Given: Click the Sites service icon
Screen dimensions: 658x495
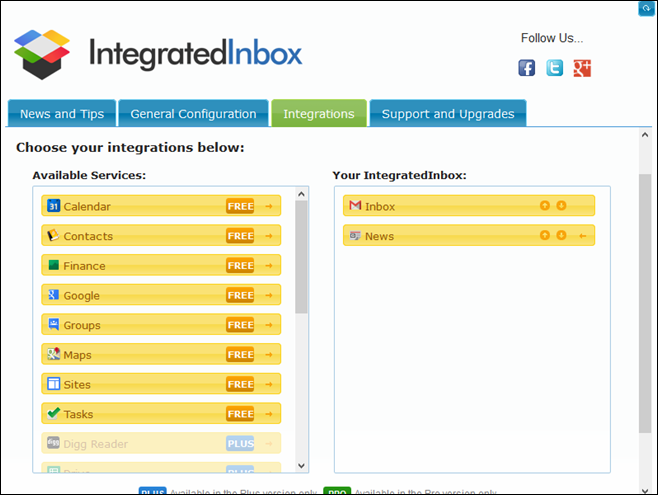Looking at the screenshot, I should (x=53, y=383).
